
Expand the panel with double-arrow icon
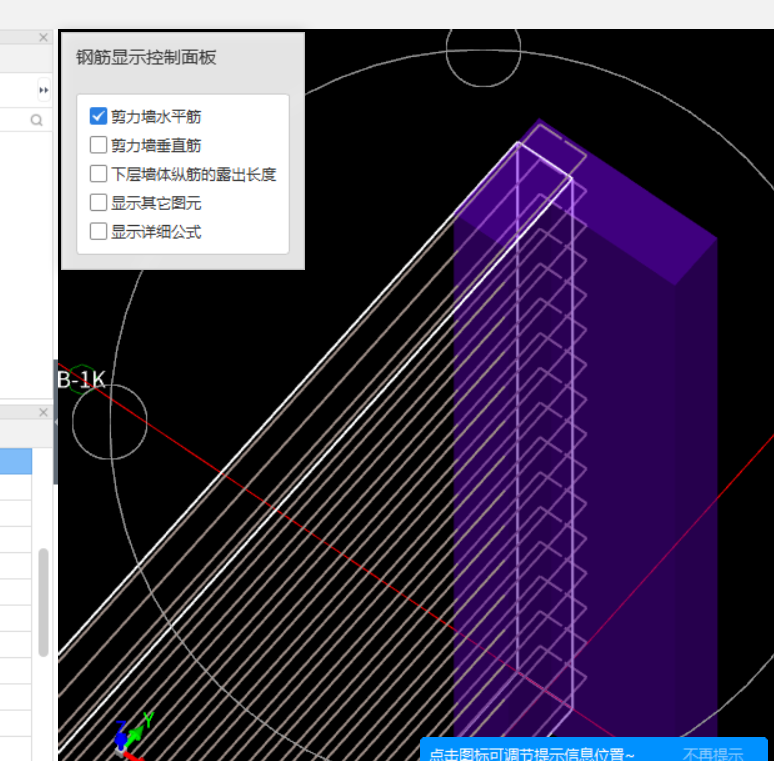(43, 90)
